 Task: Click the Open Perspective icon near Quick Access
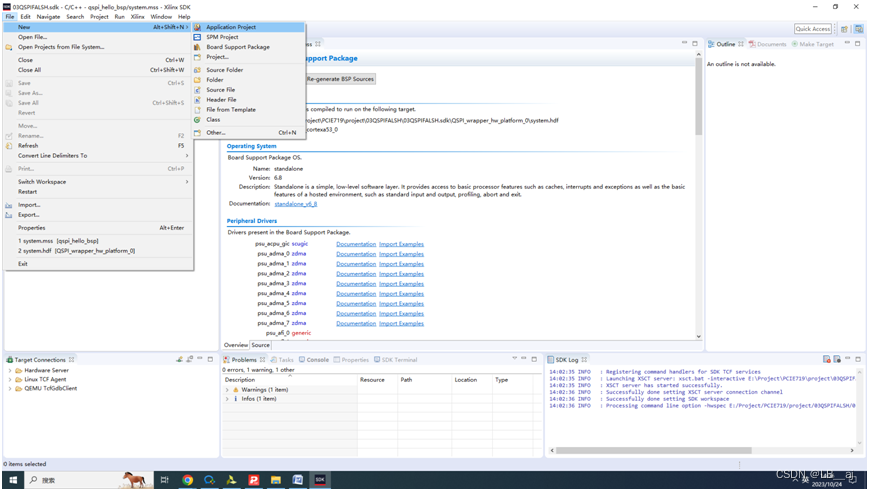pyautogui.click(x=844, y=29)
